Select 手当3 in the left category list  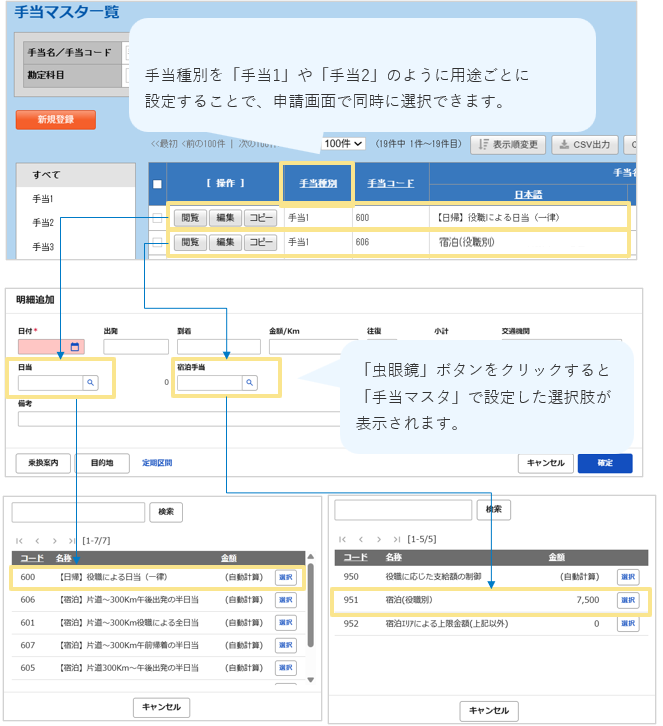[x=43, y=247]
